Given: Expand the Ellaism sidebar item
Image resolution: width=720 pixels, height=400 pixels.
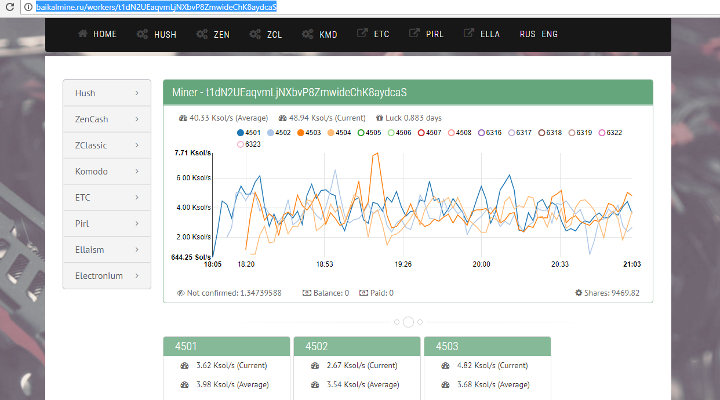Looking at the screenshot, I should point(107,250).
